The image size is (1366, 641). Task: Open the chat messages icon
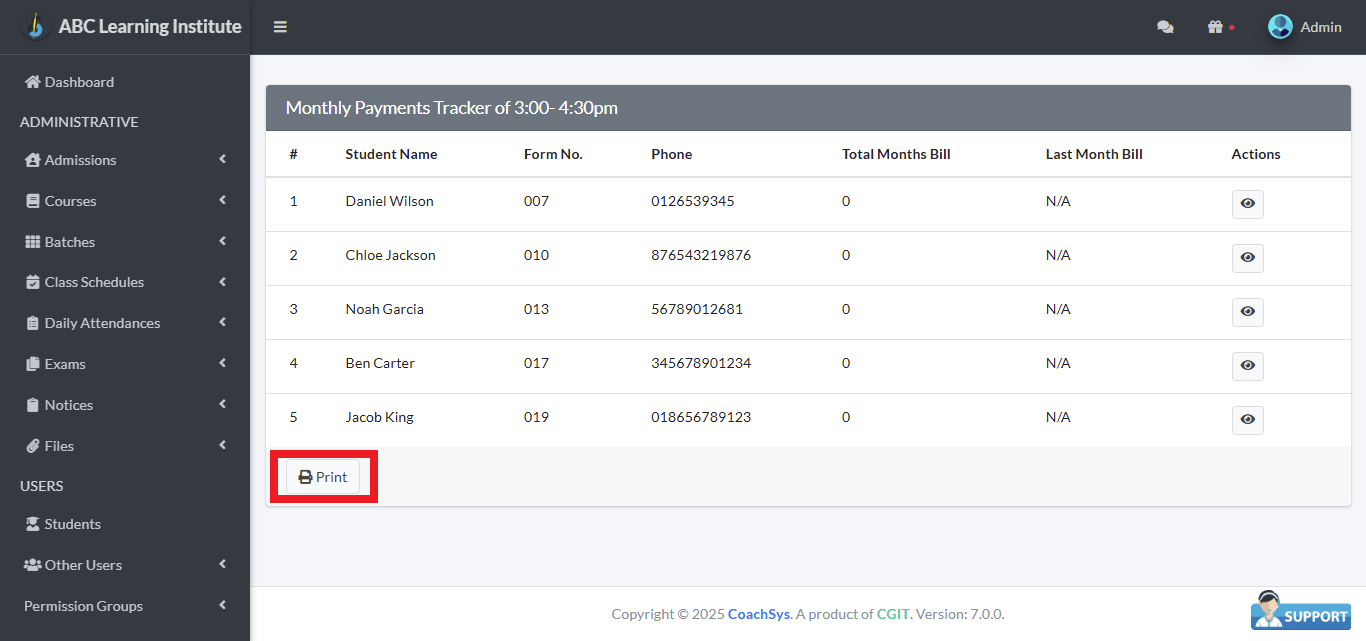tap(1165, 27)
